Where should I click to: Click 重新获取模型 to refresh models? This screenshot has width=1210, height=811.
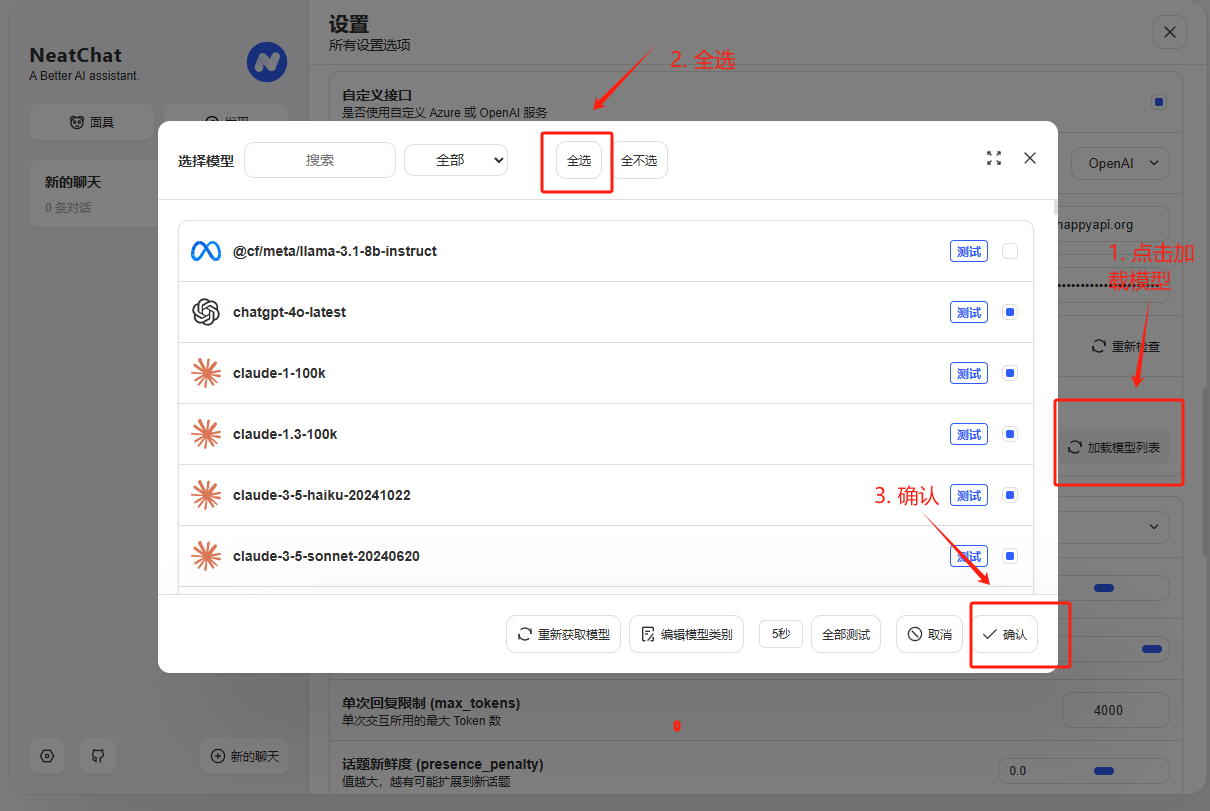pos(564,634)
